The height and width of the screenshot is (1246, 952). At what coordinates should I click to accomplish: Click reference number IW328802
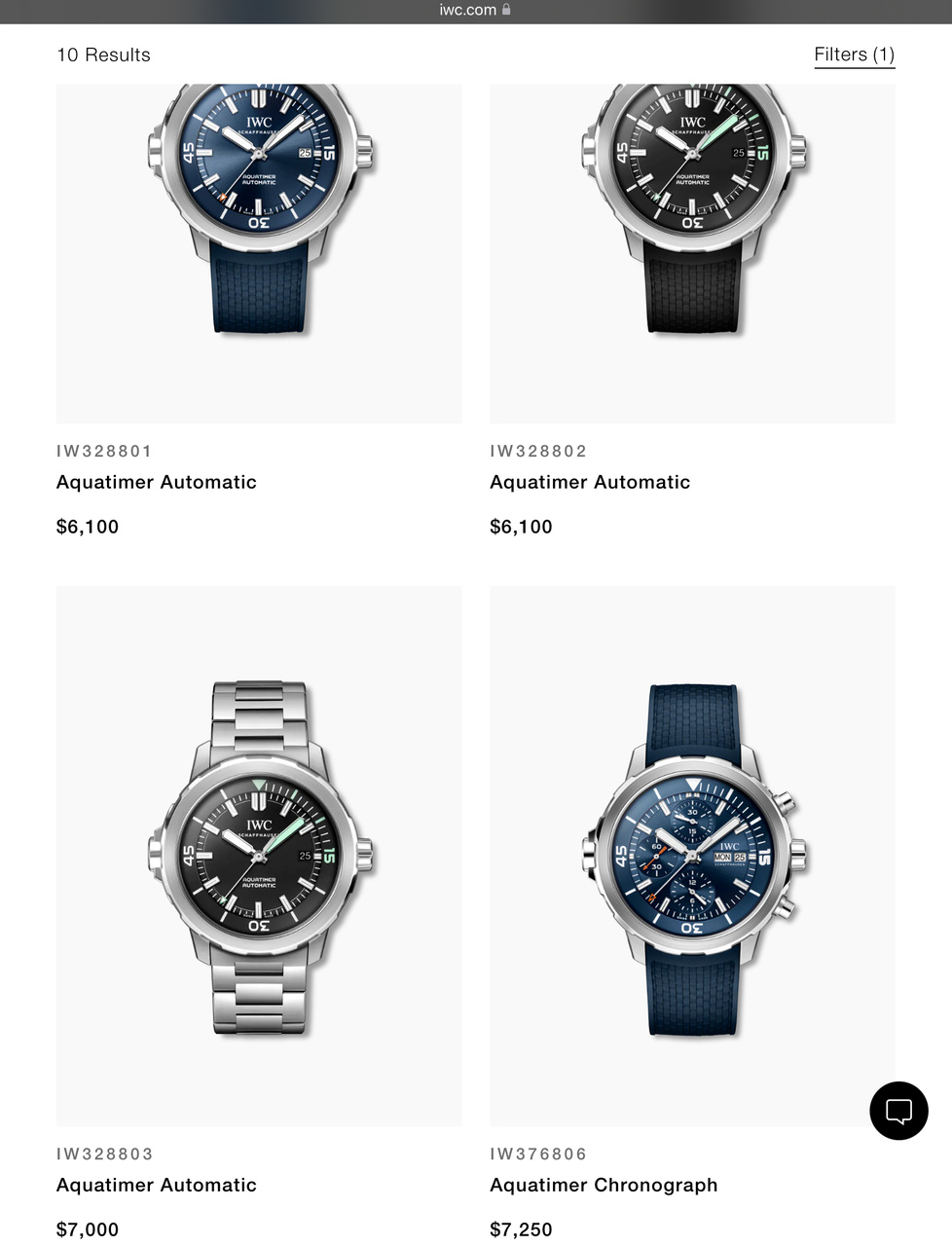538,451
